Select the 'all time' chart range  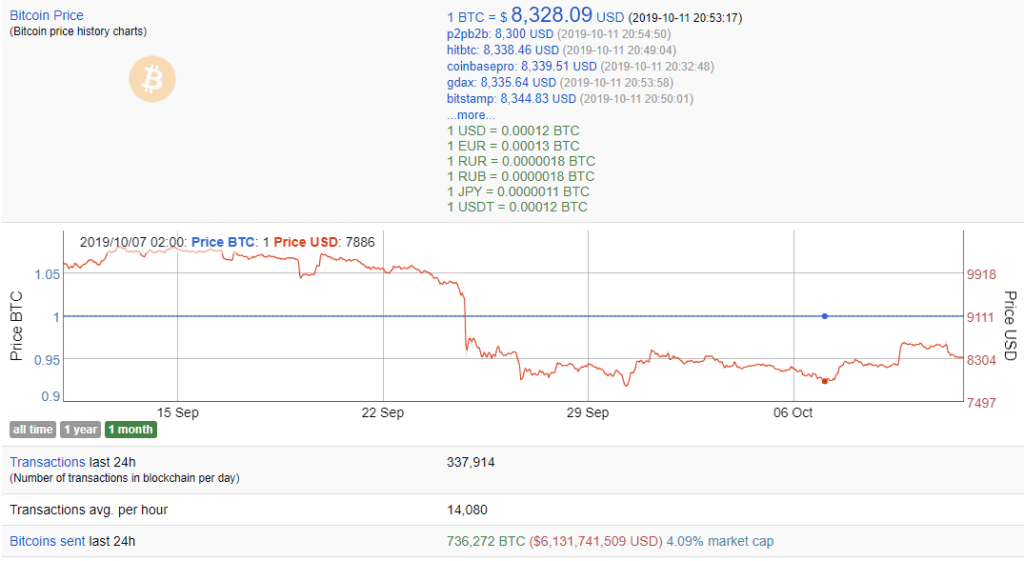[x=32, y=430]
